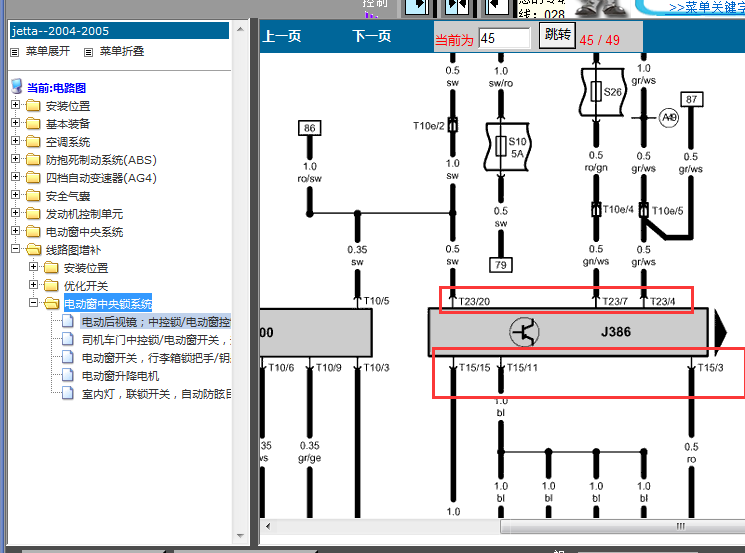This screenshot has height=553, width=745.
Task: Click the left tree panel scroll-up arrow
Action: point(240,29)
